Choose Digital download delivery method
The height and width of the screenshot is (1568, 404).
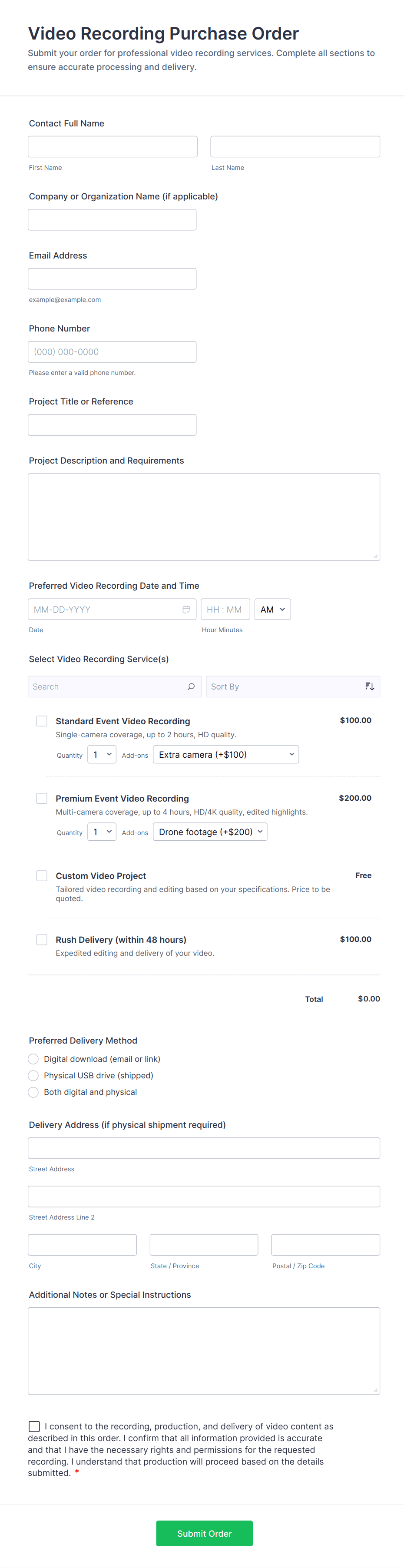tap(33, 1059)
